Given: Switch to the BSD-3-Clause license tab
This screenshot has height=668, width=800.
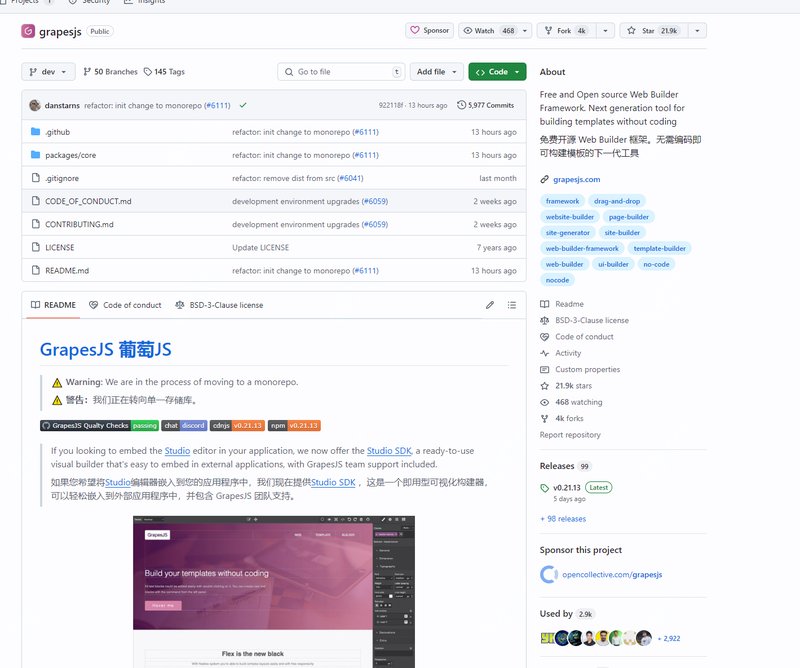Looking at the screenshot, I should pyautogui.click(x=219, y=305).
